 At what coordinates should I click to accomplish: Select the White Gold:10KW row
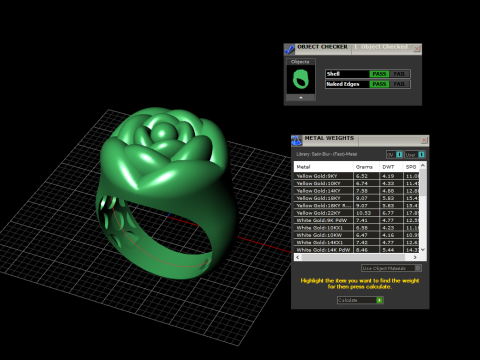356,235
